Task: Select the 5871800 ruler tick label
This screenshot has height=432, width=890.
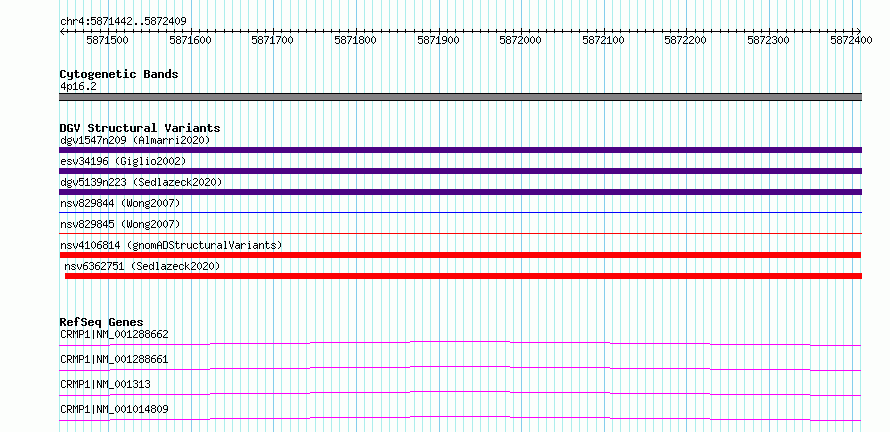Action: coord(355,40)
